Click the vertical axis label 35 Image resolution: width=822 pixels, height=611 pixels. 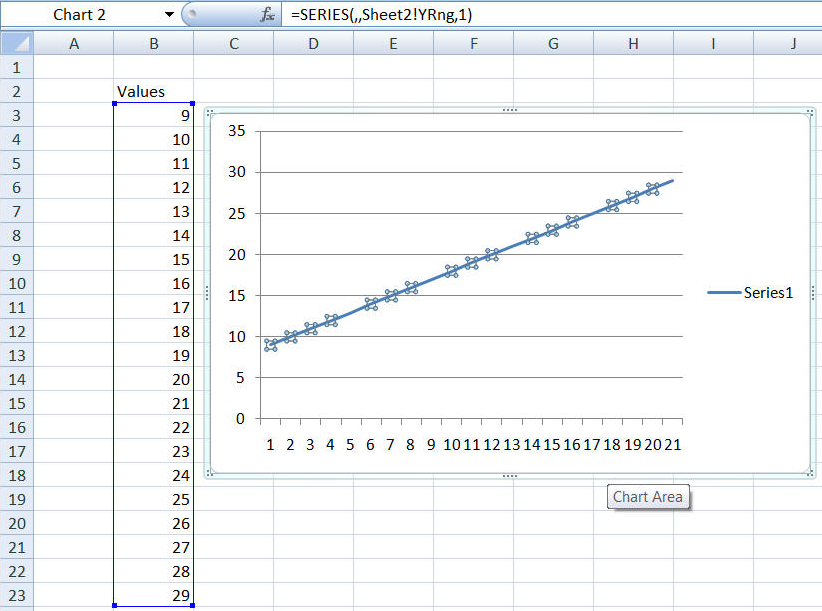click(x=236, y=131)
